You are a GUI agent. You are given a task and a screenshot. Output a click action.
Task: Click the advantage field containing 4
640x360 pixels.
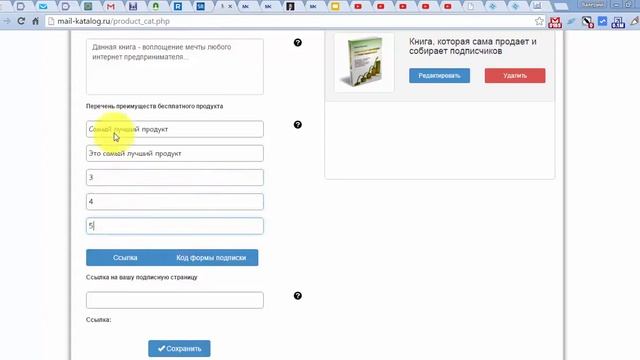point(175,202)
